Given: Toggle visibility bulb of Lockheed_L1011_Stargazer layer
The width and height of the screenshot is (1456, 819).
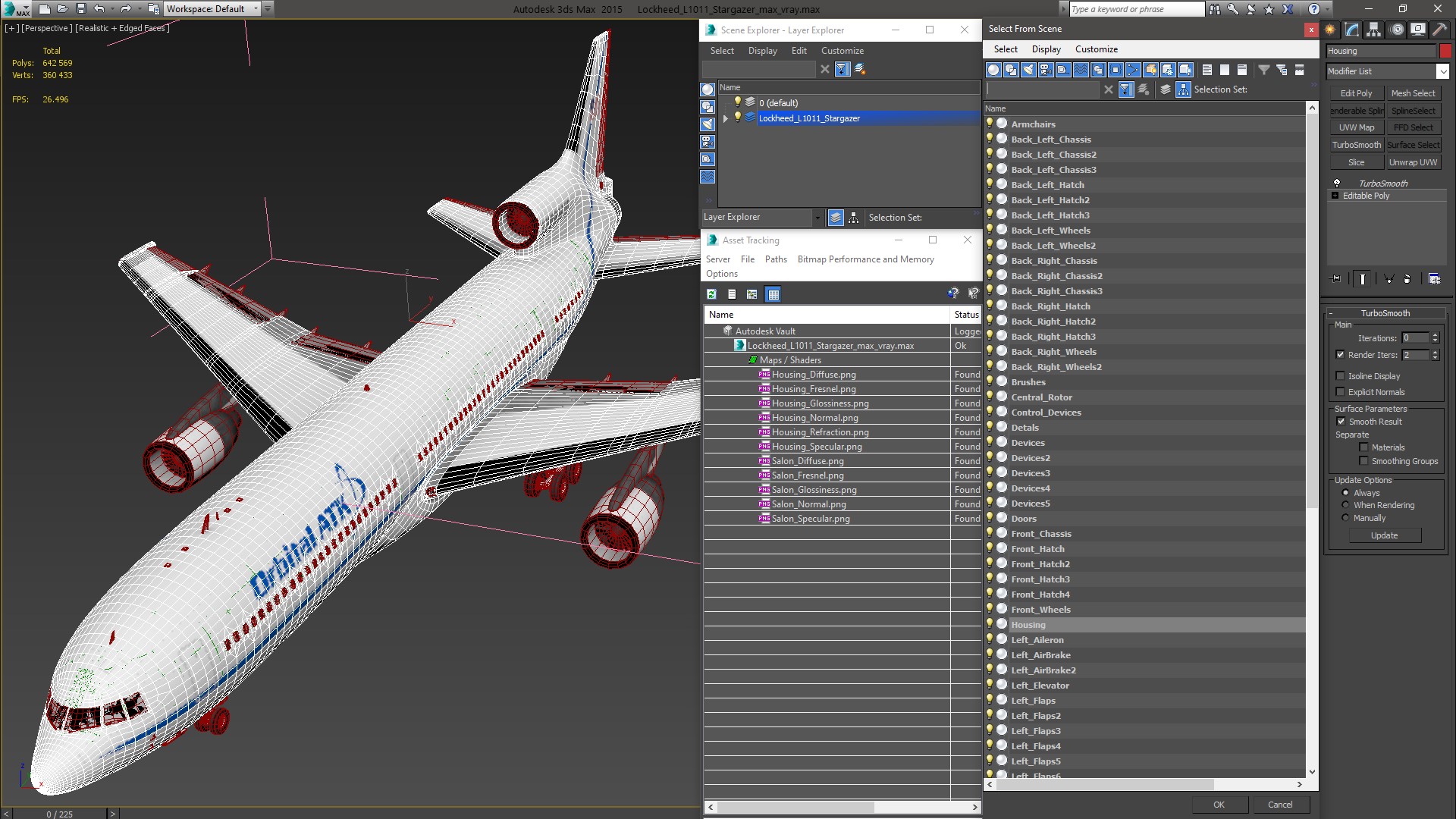Looking at the screenshot, I should 737,118.
